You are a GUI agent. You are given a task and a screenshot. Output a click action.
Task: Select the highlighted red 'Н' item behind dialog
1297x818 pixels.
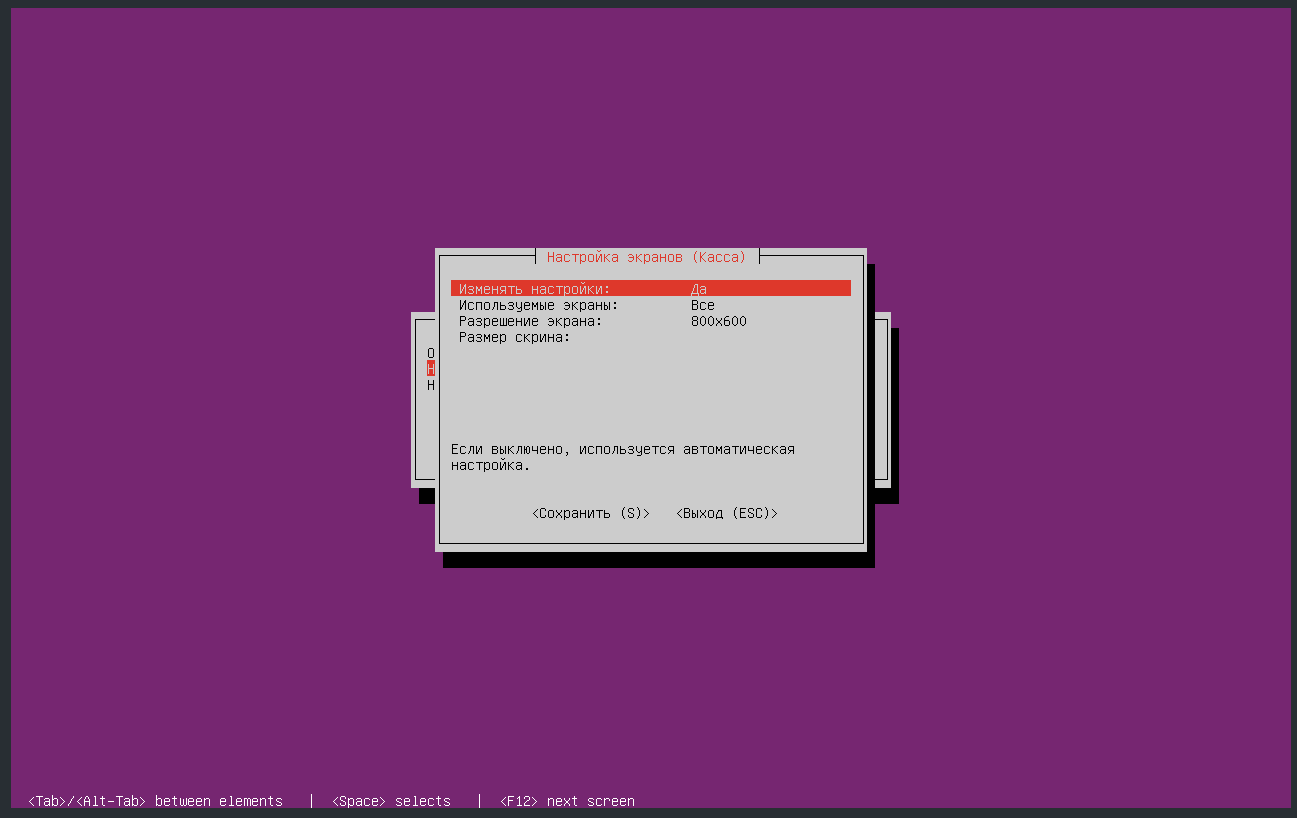click(431, 369)
